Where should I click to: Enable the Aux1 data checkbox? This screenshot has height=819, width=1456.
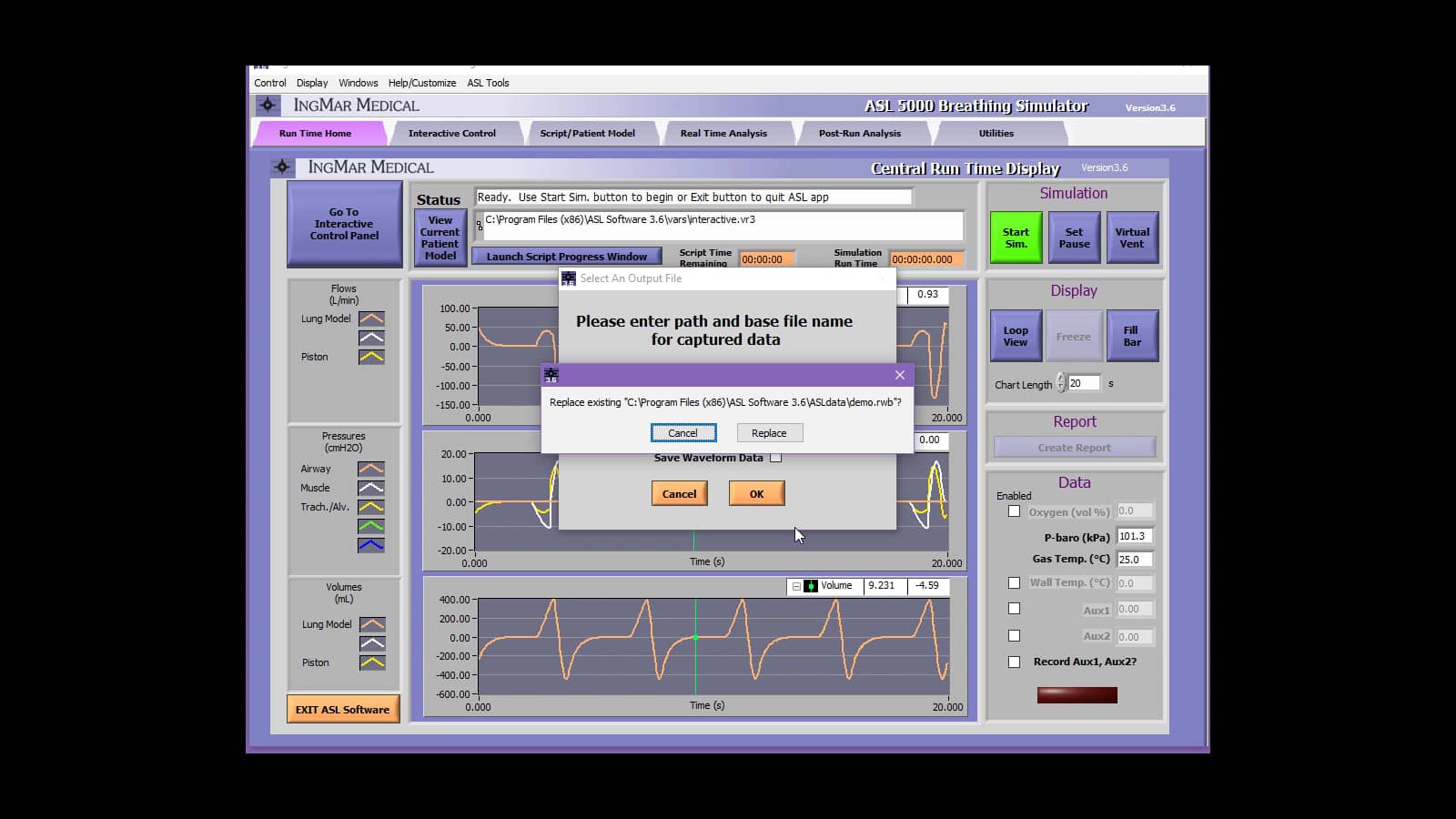click(x=1014, y=608)
